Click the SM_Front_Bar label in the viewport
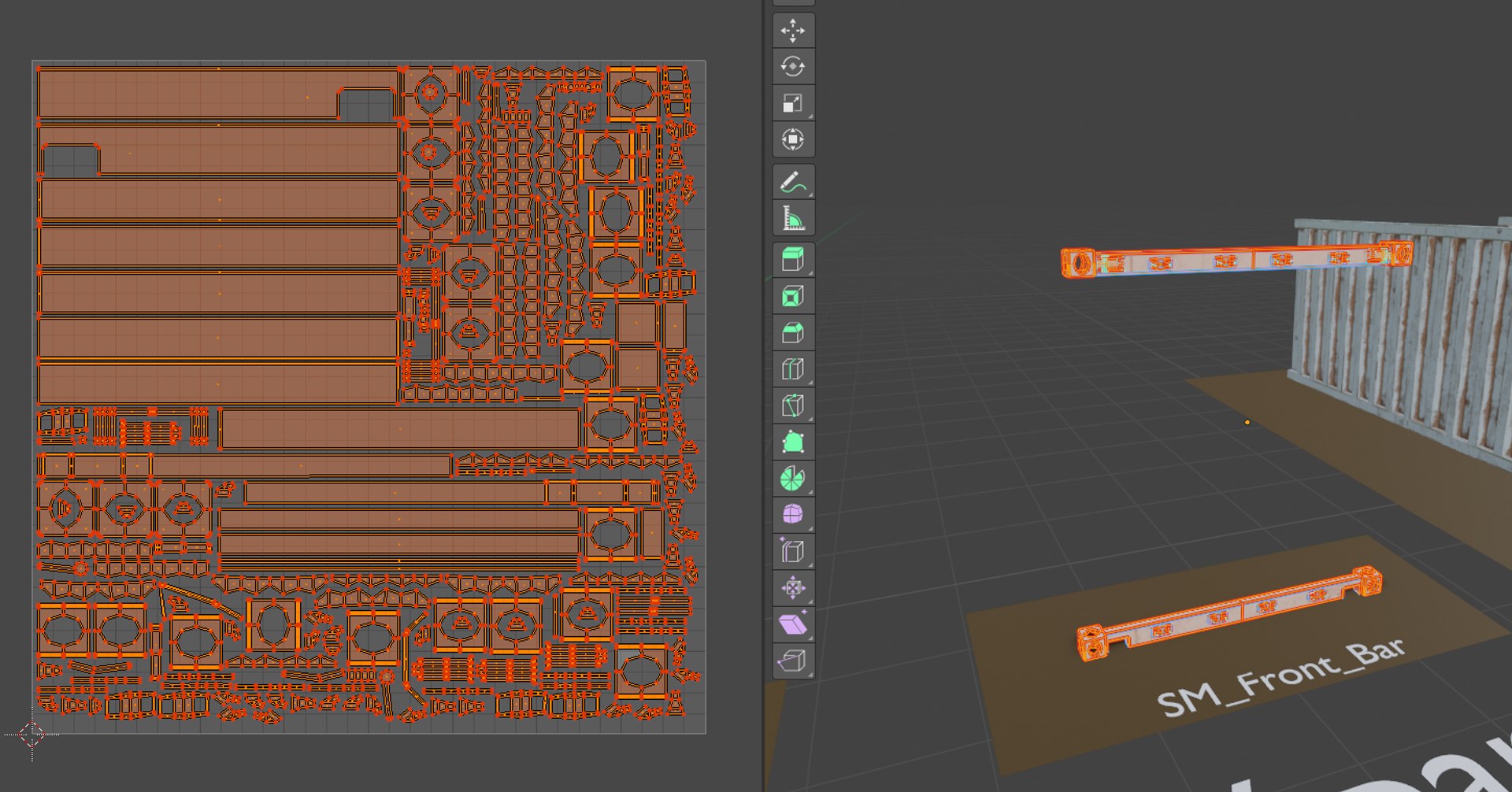The height and width of the screenshot is (792, 1512). 1280,677
